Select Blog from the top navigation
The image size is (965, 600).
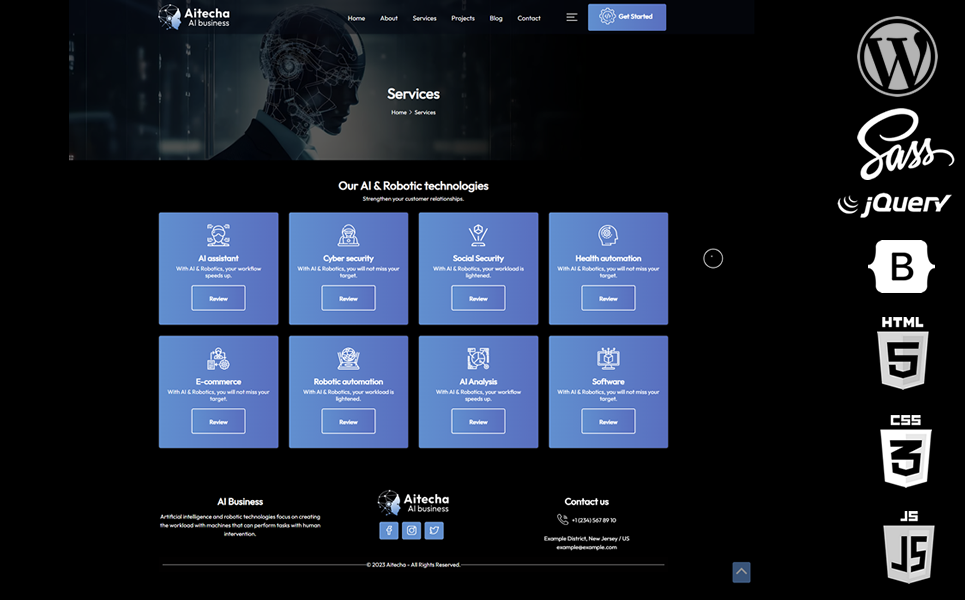[x=496, y=18]
